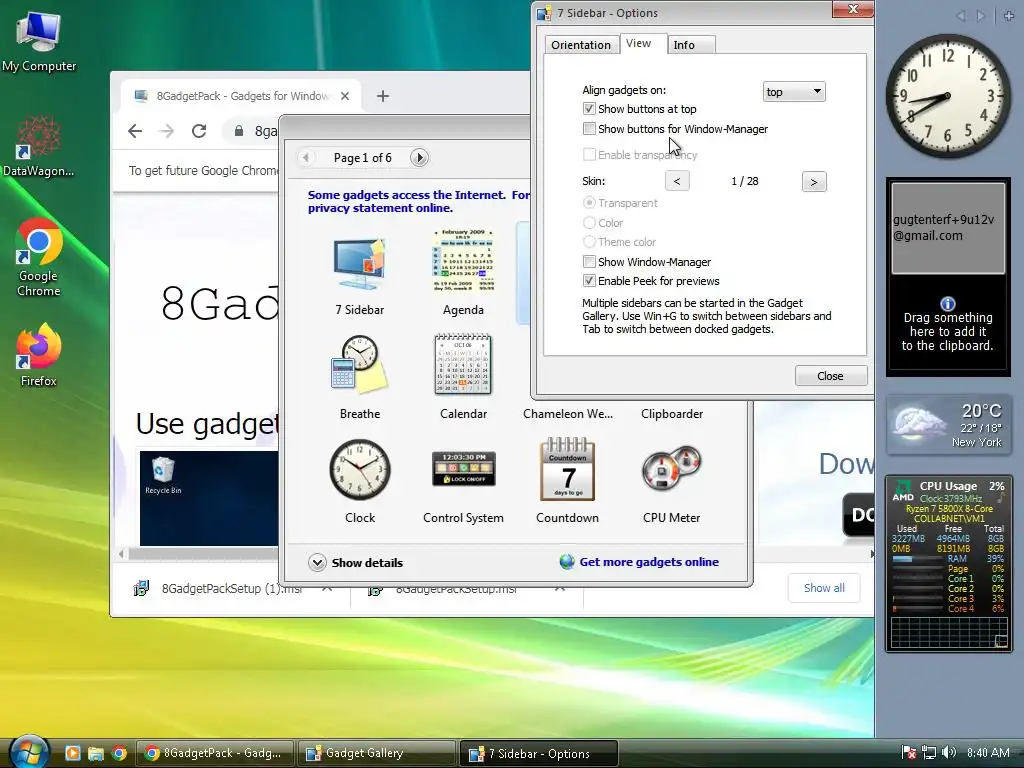The height and width of the screenshot is (768, 1024).
Task: Select the Agenda gadget icon
Action: [x=463, y=261]
